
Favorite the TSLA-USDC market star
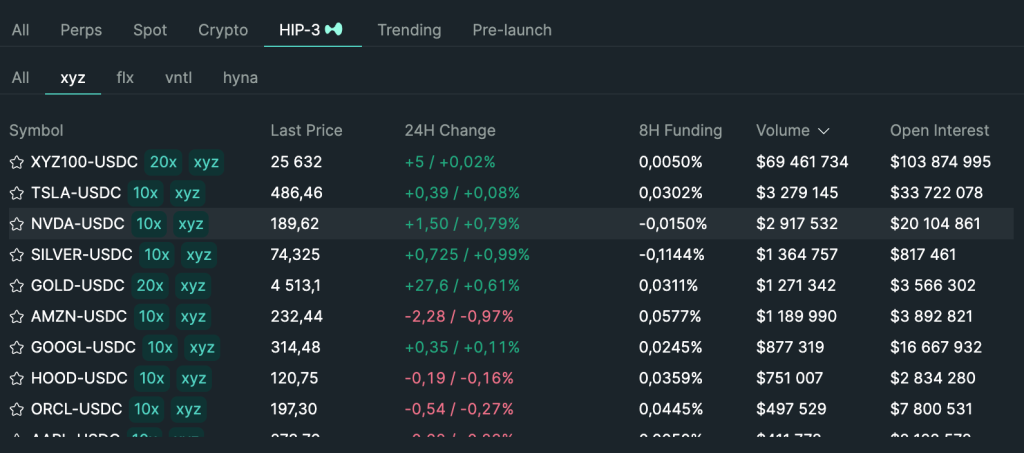pos(16,193)
